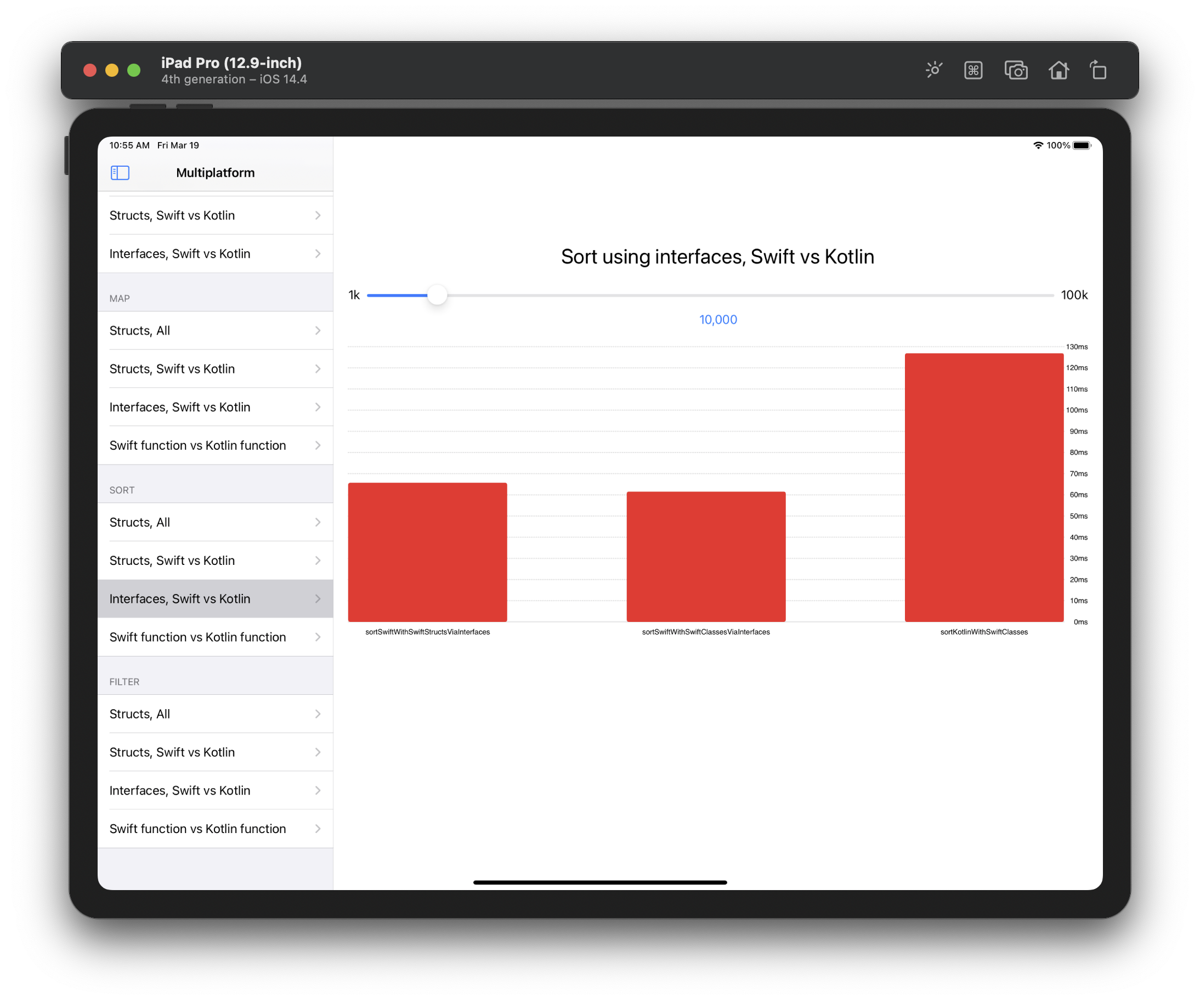Click the sortKotlinWithSwiftClasses red bar

click(x=984, y=487)
